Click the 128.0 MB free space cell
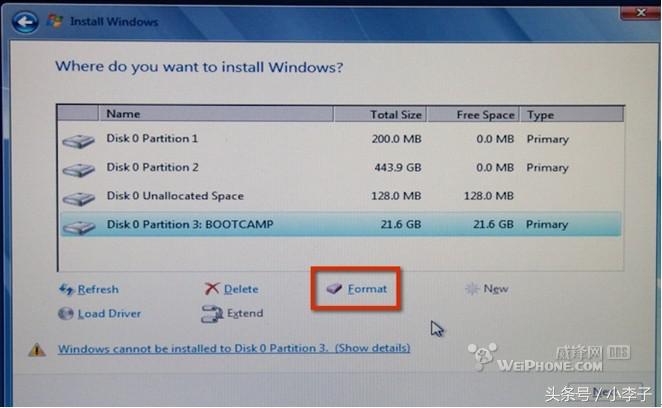Image resolution: width=662 pixels, height=408 pixels. (489, 196)
